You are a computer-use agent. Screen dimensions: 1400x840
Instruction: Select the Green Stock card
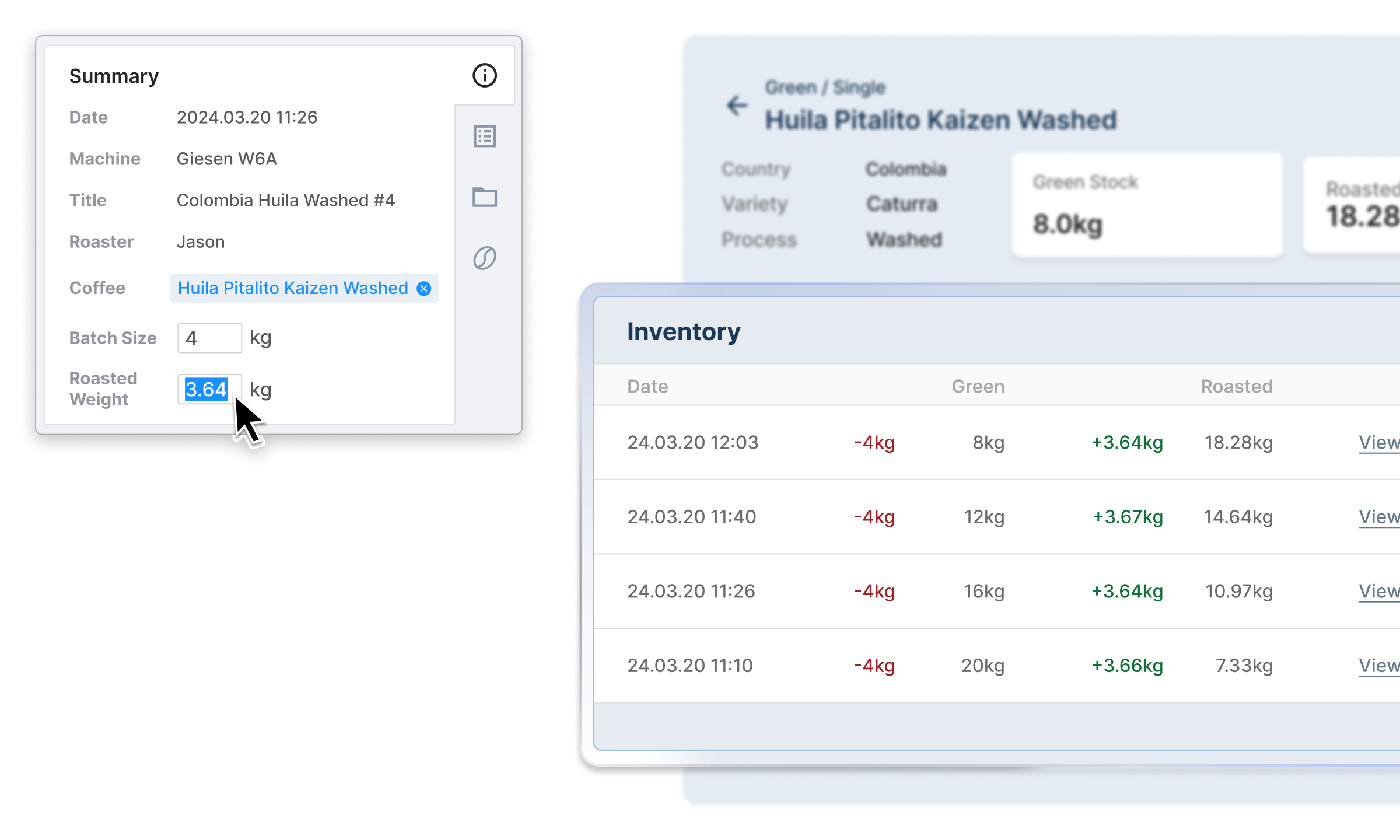pos(1147,204)
